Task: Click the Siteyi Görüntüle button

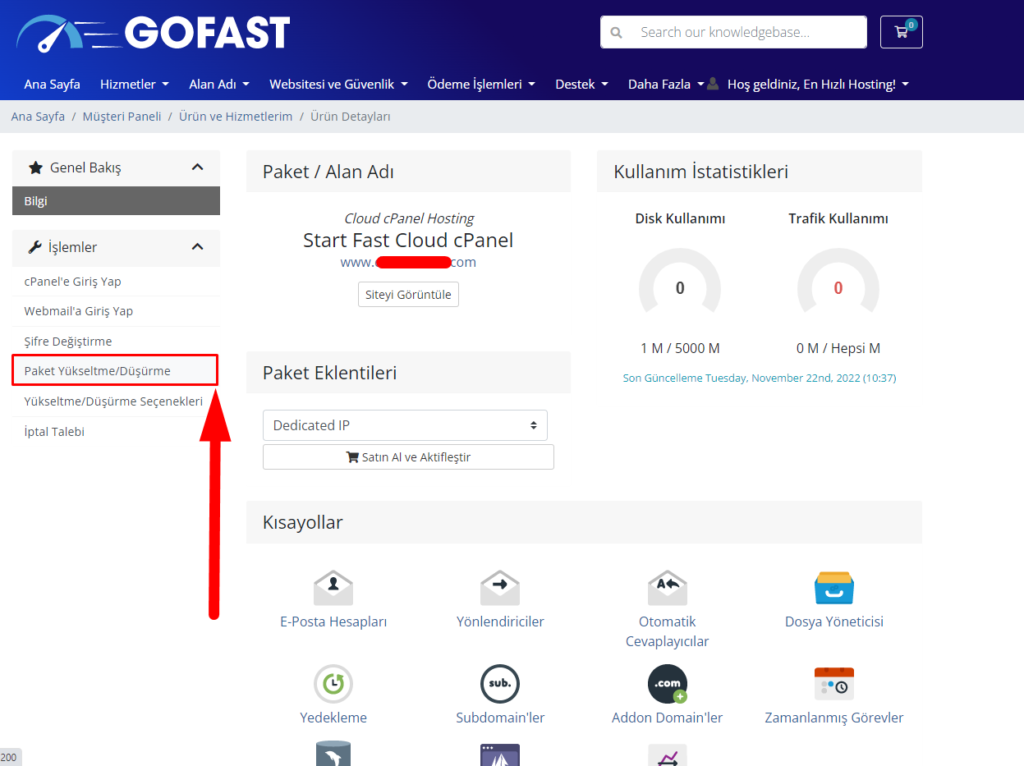Action: click(408, 294)
